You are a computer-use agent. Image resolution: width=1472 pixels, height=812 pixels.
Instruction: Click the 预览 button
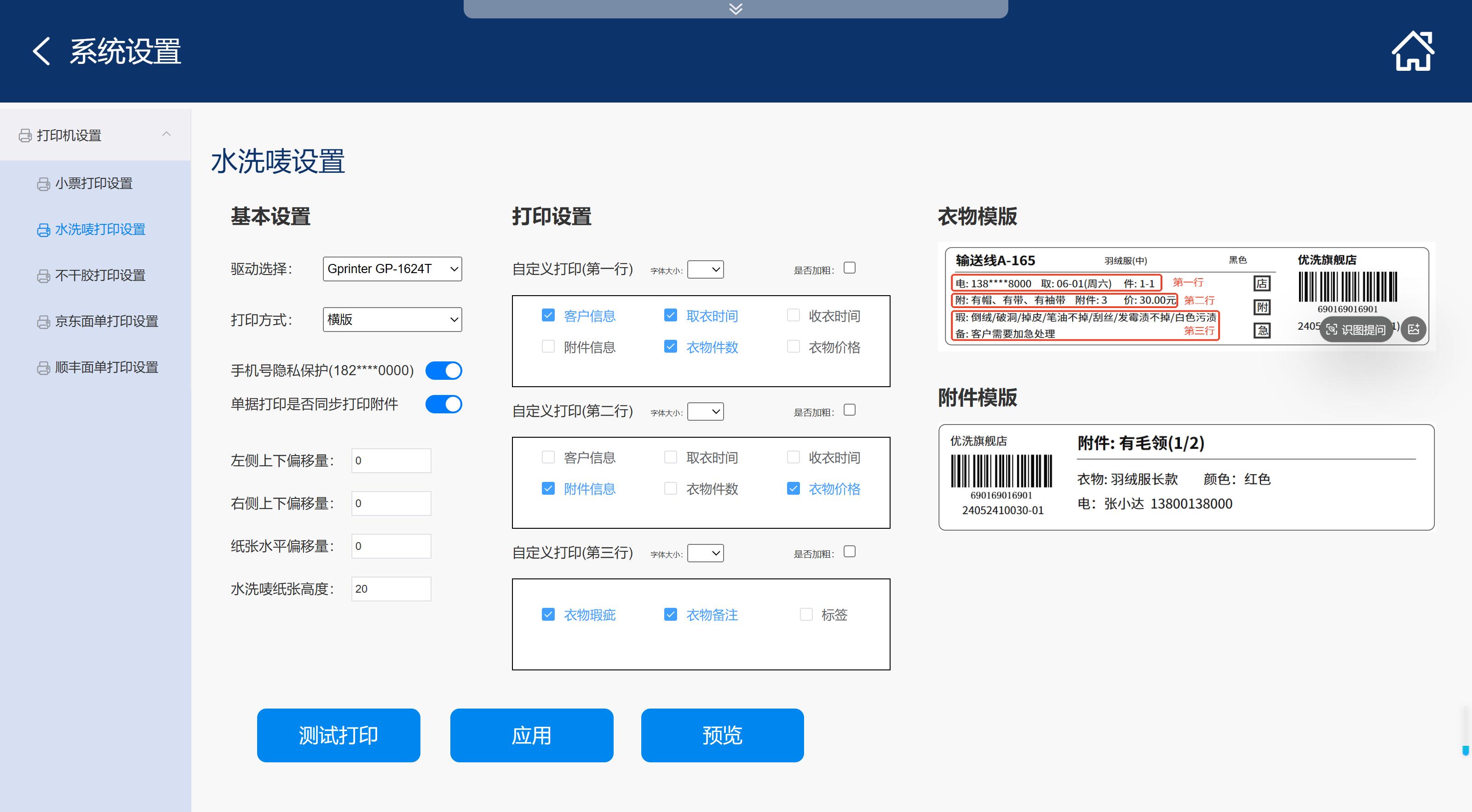coord(722,735)
